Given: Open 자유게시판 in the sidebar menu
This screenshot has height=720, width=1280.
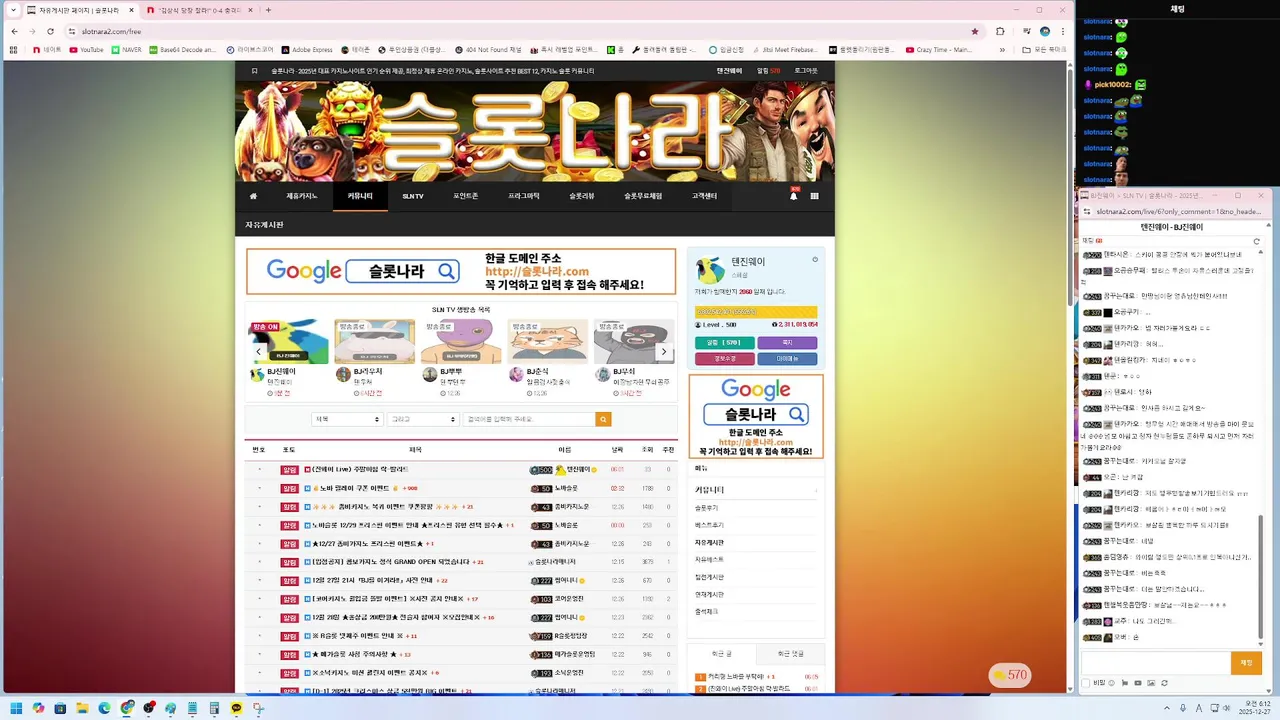Looking at the screenshot, I should point(709,542).
